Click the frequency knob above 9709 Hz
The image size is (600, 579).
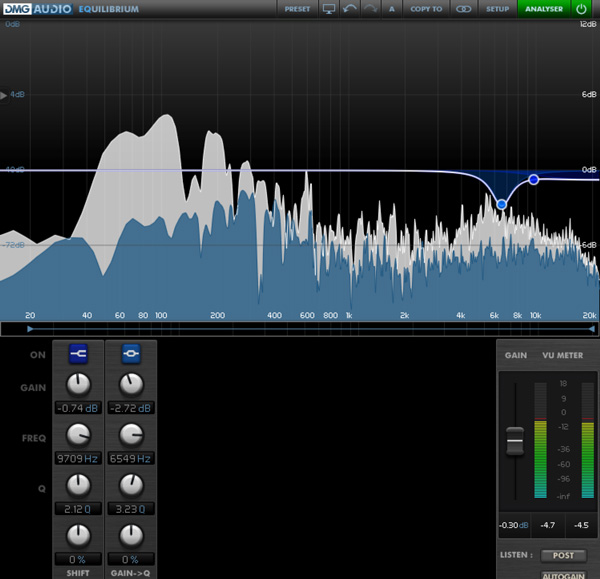click(x=78, y=435)
